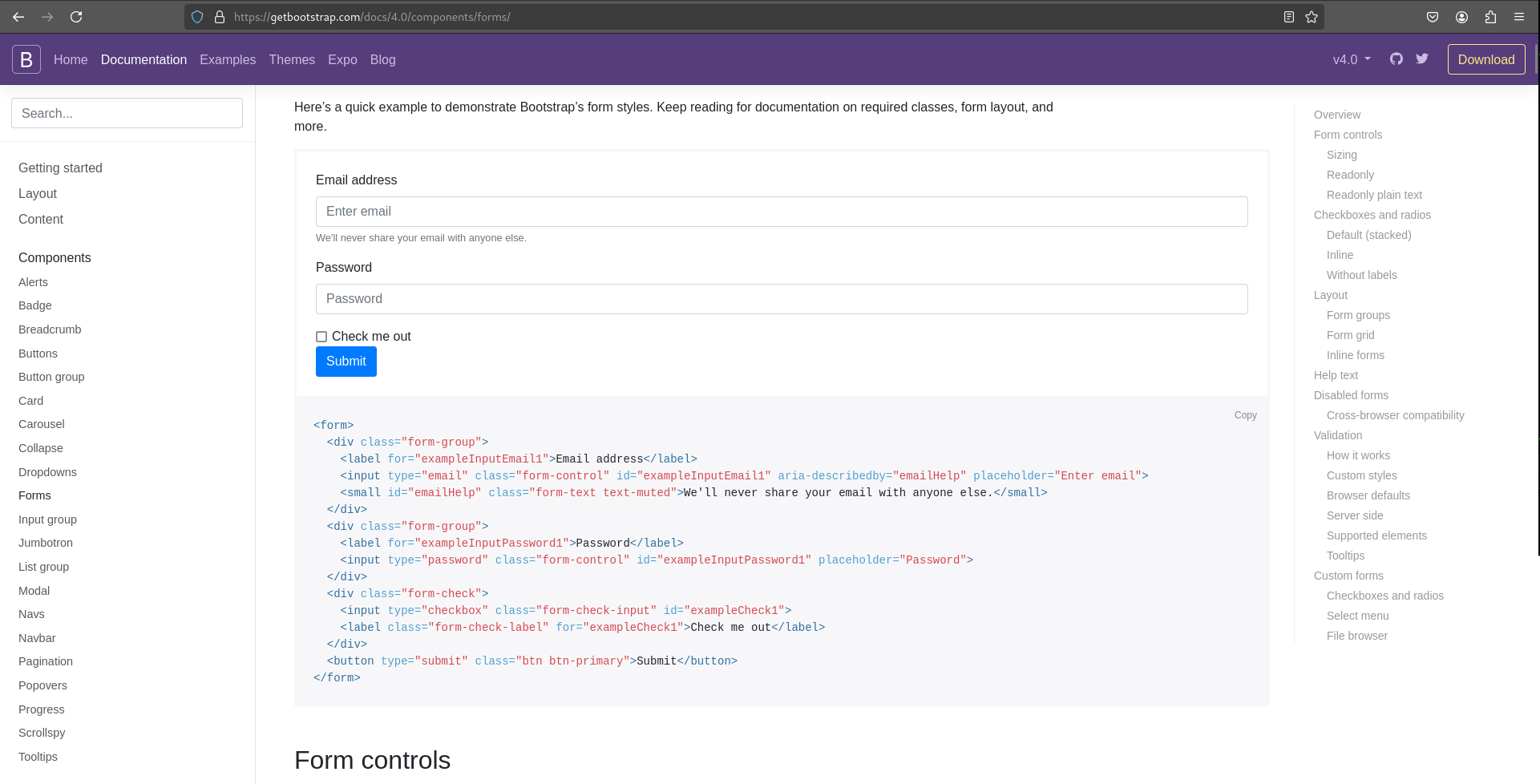
Task: Open the Examples nav item
Action: pos(228,59)
